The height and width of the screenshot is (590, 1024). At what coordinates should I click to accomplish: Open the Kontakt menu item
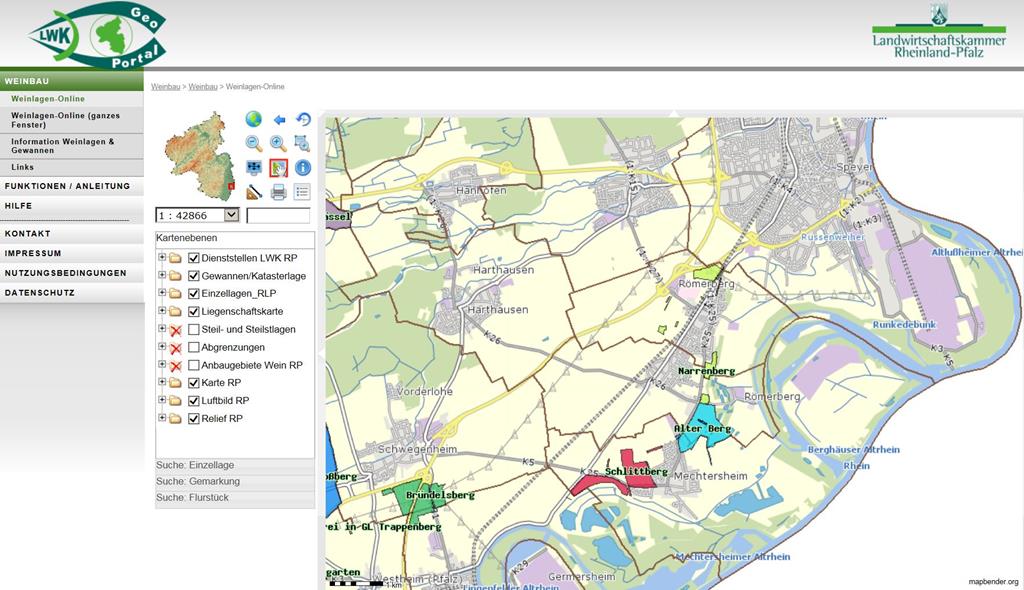72,234
